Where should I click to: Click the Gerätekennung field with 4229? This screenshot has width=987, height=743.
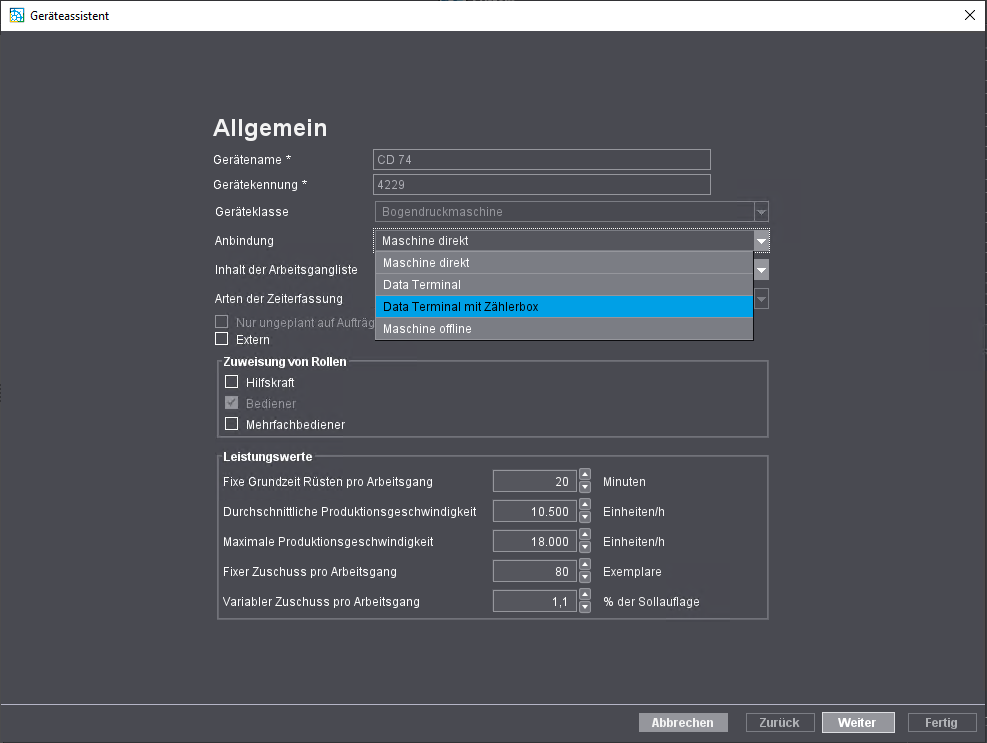[x=541, y=184]
